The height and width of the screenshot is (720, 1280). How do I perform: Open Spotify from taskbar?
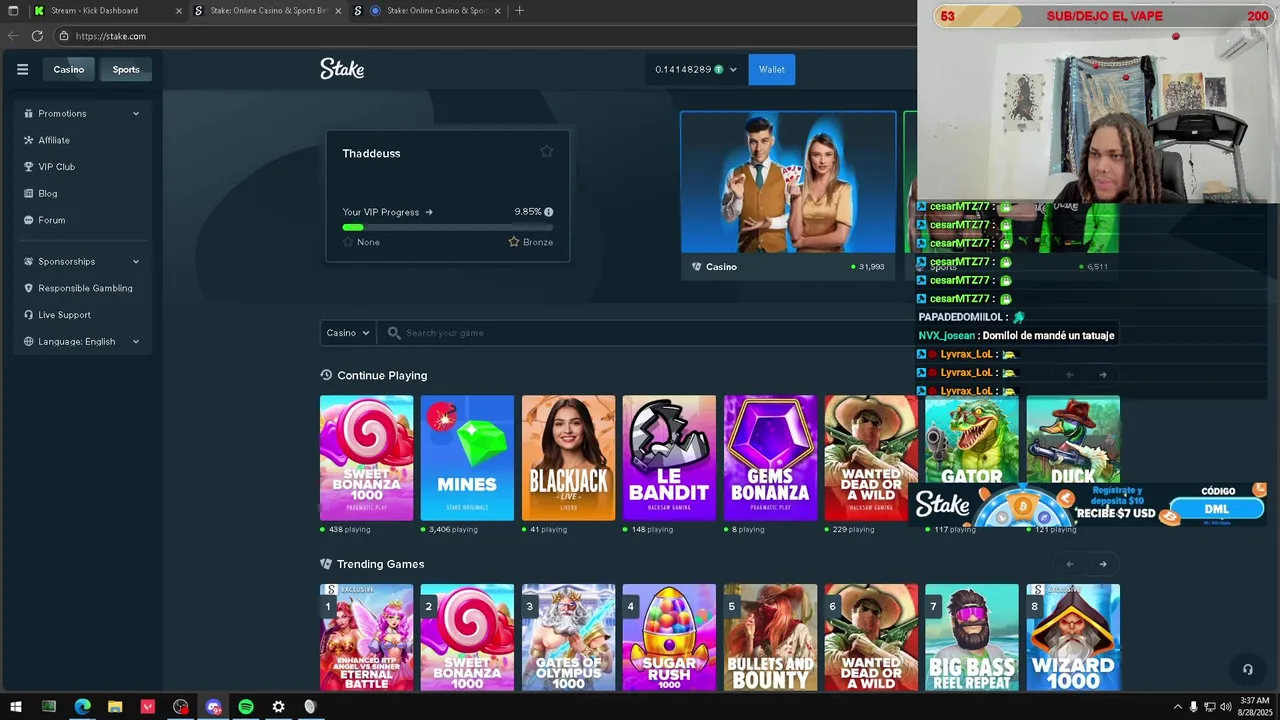point(246,707)
